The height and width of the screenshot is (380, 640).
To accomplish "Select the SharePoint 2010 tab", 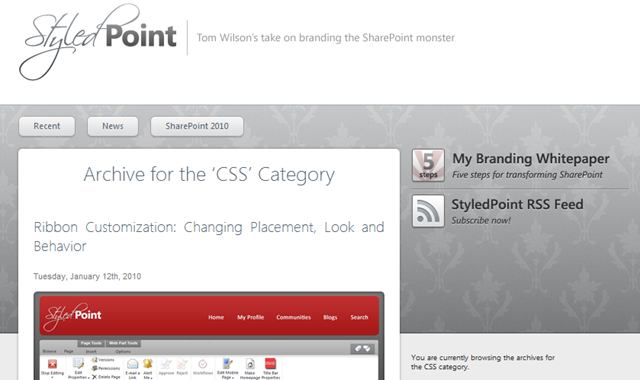I will pos(197,126).
